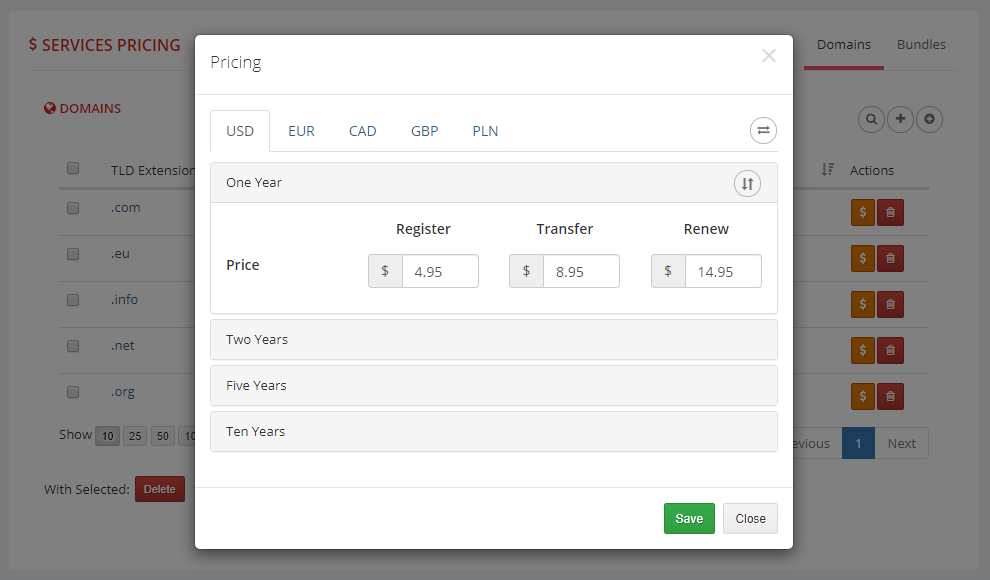
Task: Save the pricing changes
Action: point(689,518)
